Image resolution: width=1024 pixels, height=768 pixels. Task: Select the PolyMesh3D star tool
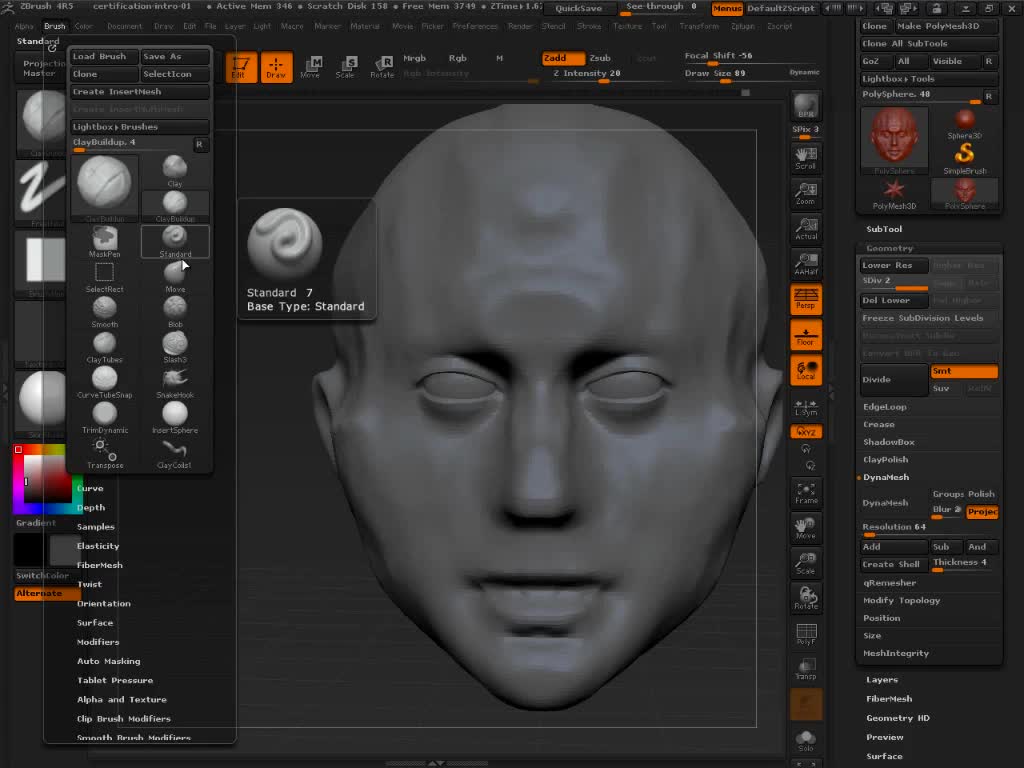[x=894, y=194]
